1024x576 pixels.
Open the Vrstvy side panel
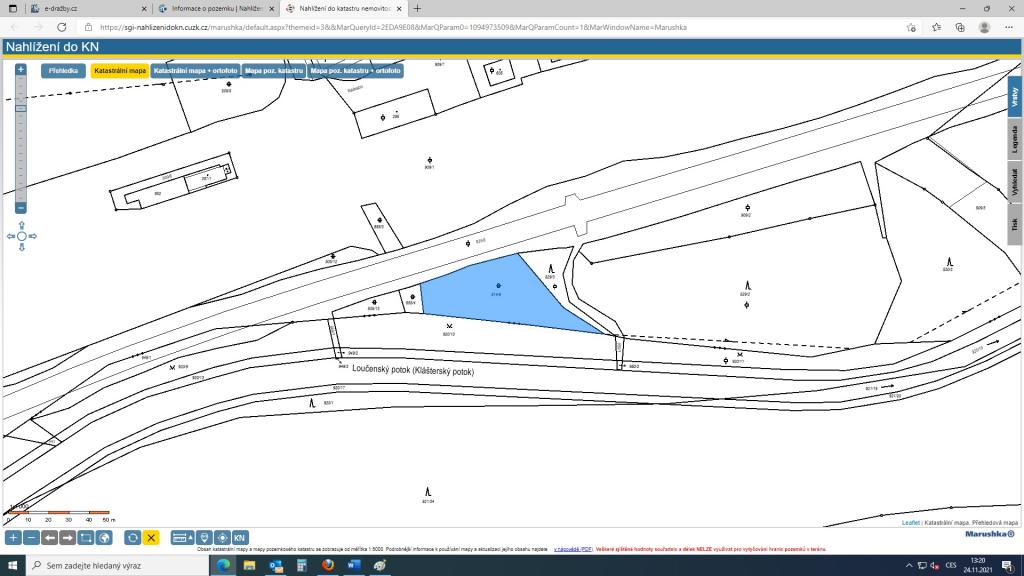click(x=1014, y=97)
